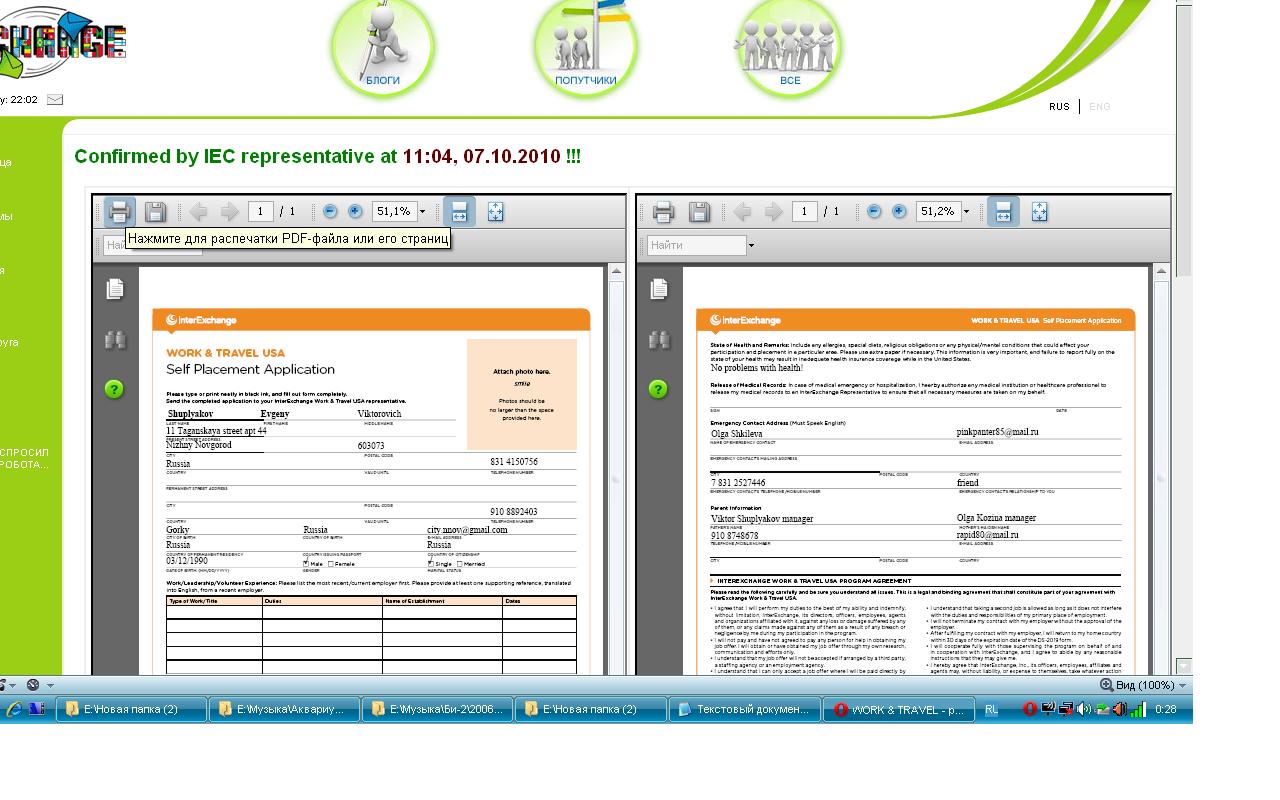Open the volume speaker tray icon
The image size is (1280, 800).
click(x=1085, y=709)
